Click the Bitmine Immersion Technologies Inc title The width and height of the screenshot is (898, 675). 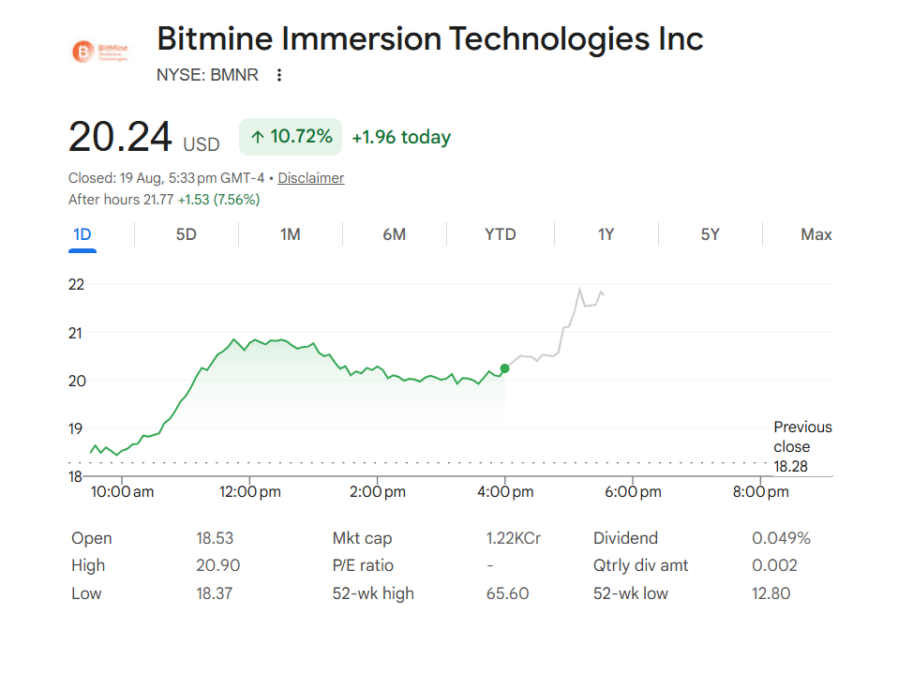pos(430,39)
